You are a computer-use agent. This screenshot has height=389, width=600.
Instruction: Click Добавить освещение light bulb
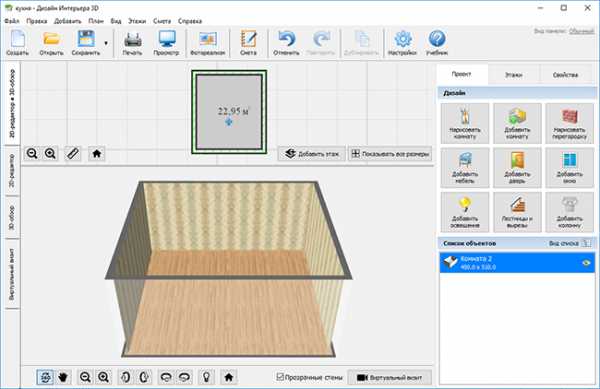pos(465,212)
